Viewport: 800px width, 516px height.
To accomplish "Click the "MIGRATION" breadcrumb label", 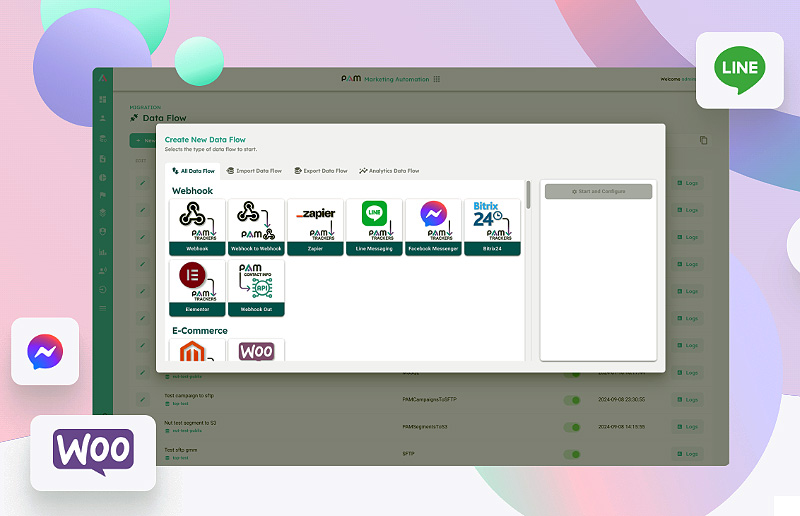I will (145, 107).
